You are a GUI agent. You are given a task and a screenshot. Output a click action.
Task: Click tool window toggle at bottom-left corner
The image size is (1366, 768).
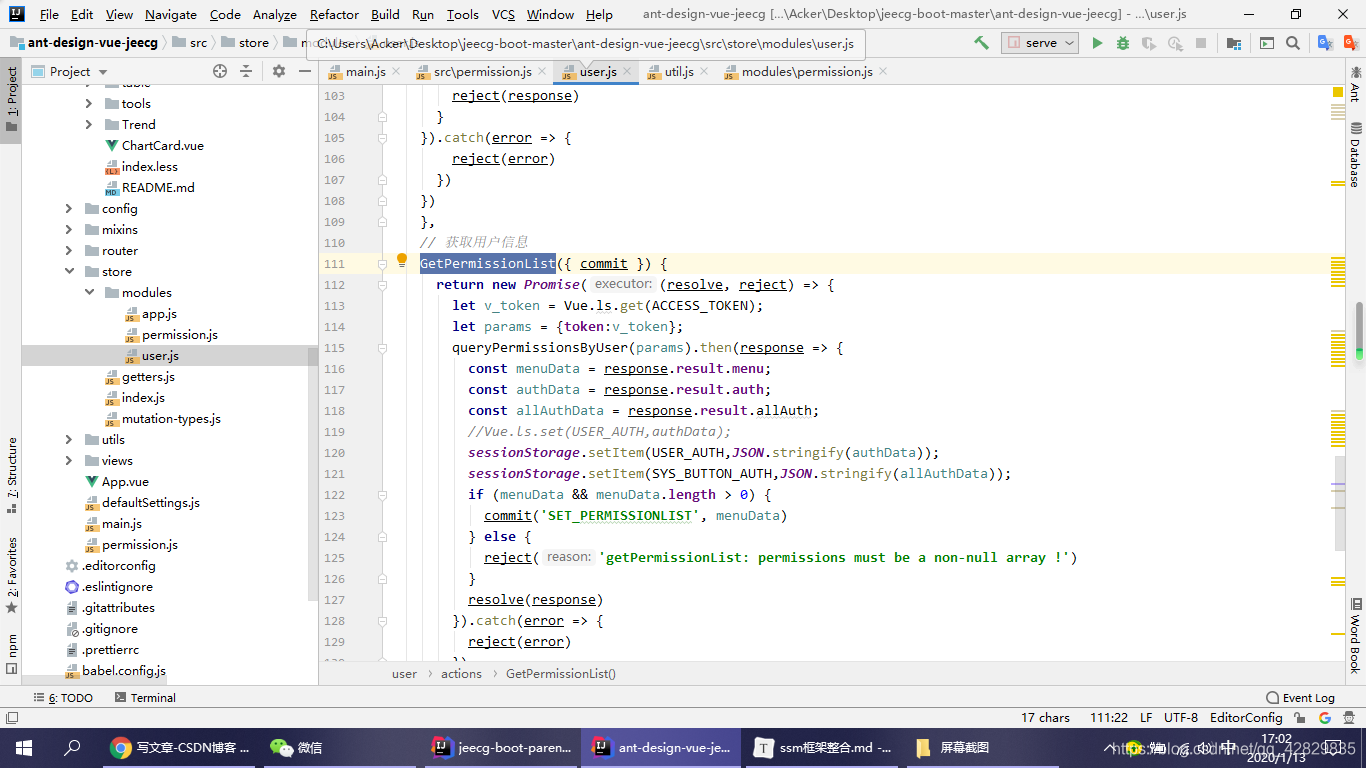tap(12, 718)
